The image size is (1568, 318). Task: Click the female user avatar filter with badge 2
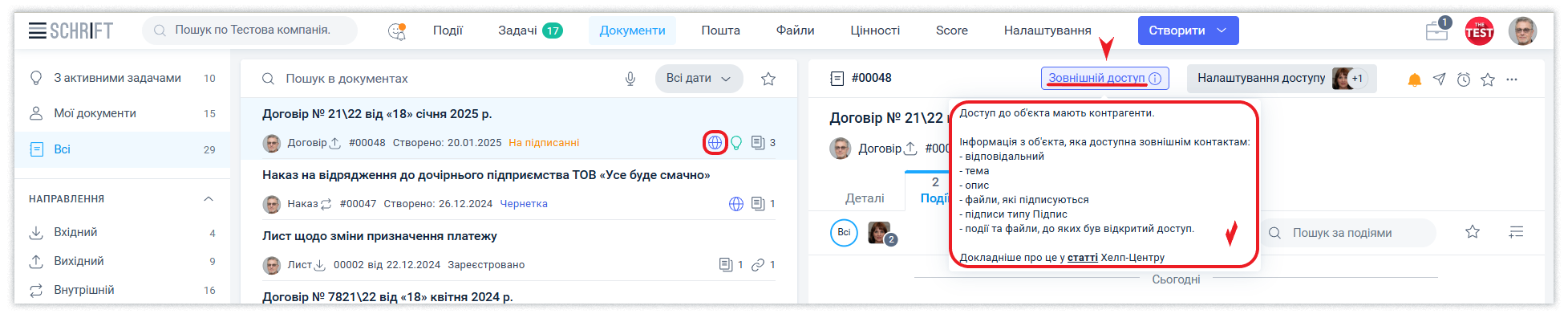881,233
